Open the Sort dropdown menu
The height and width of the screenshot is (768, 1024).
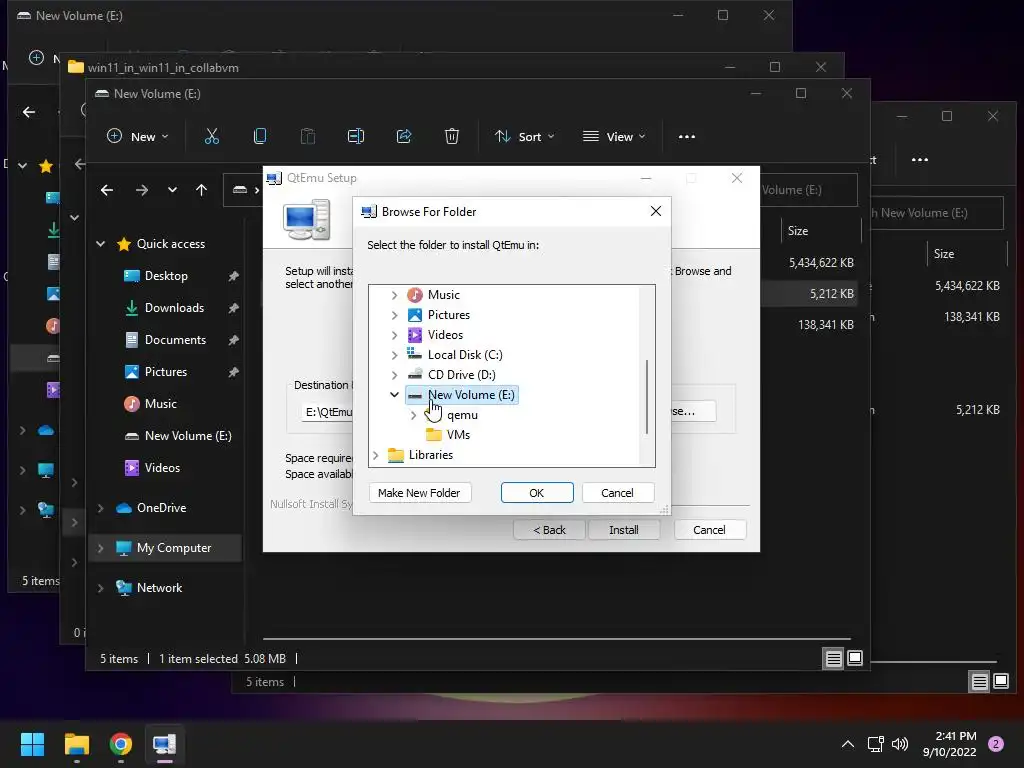point(524,136)
